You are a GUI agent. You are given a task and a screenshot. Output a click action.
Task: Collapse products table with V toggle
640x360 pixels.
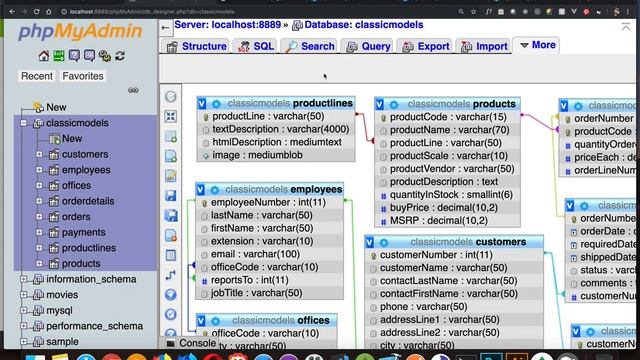pos(380,104)
